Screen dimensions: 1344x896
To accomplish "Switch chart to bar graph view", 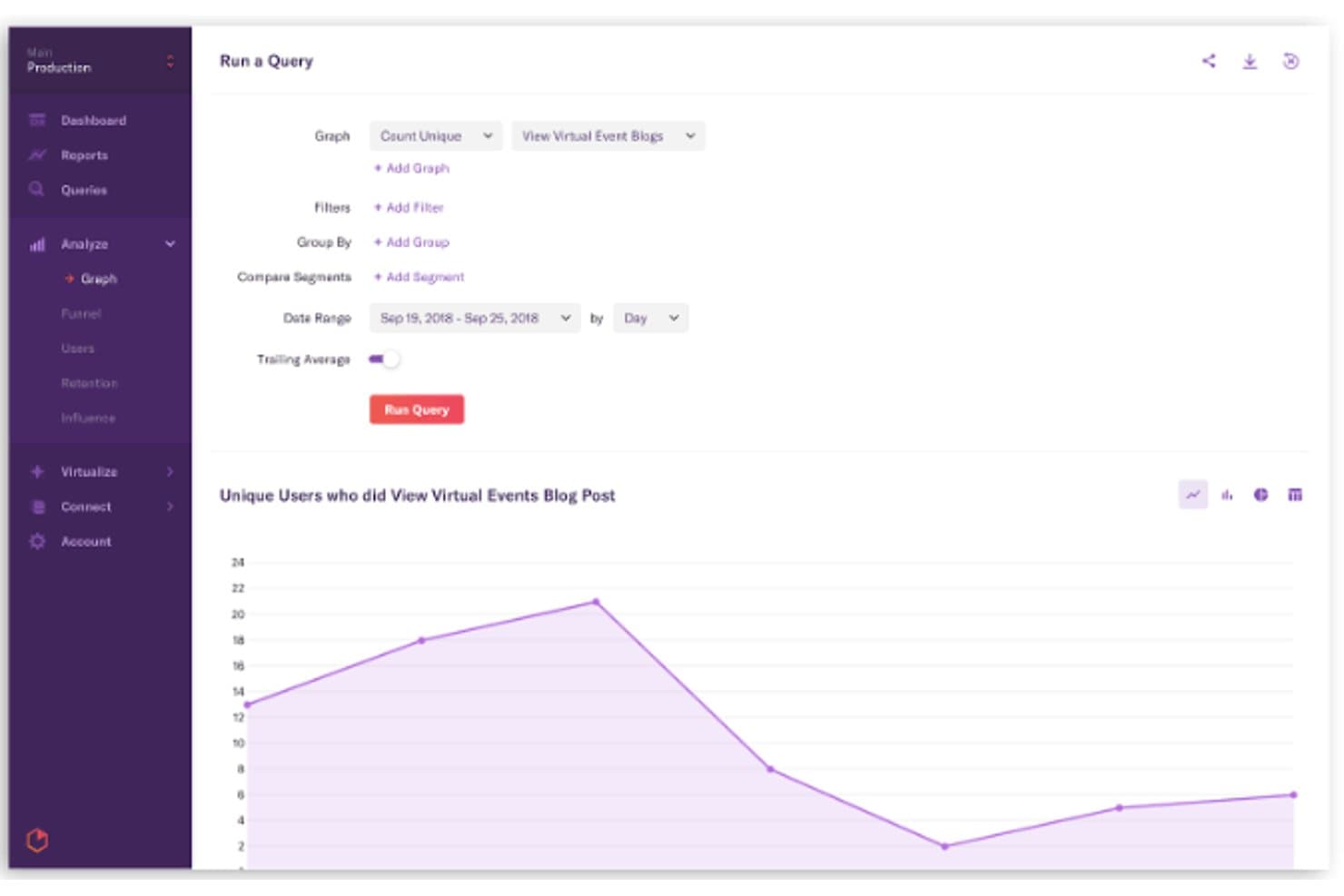I will [x=1227, y=495].
